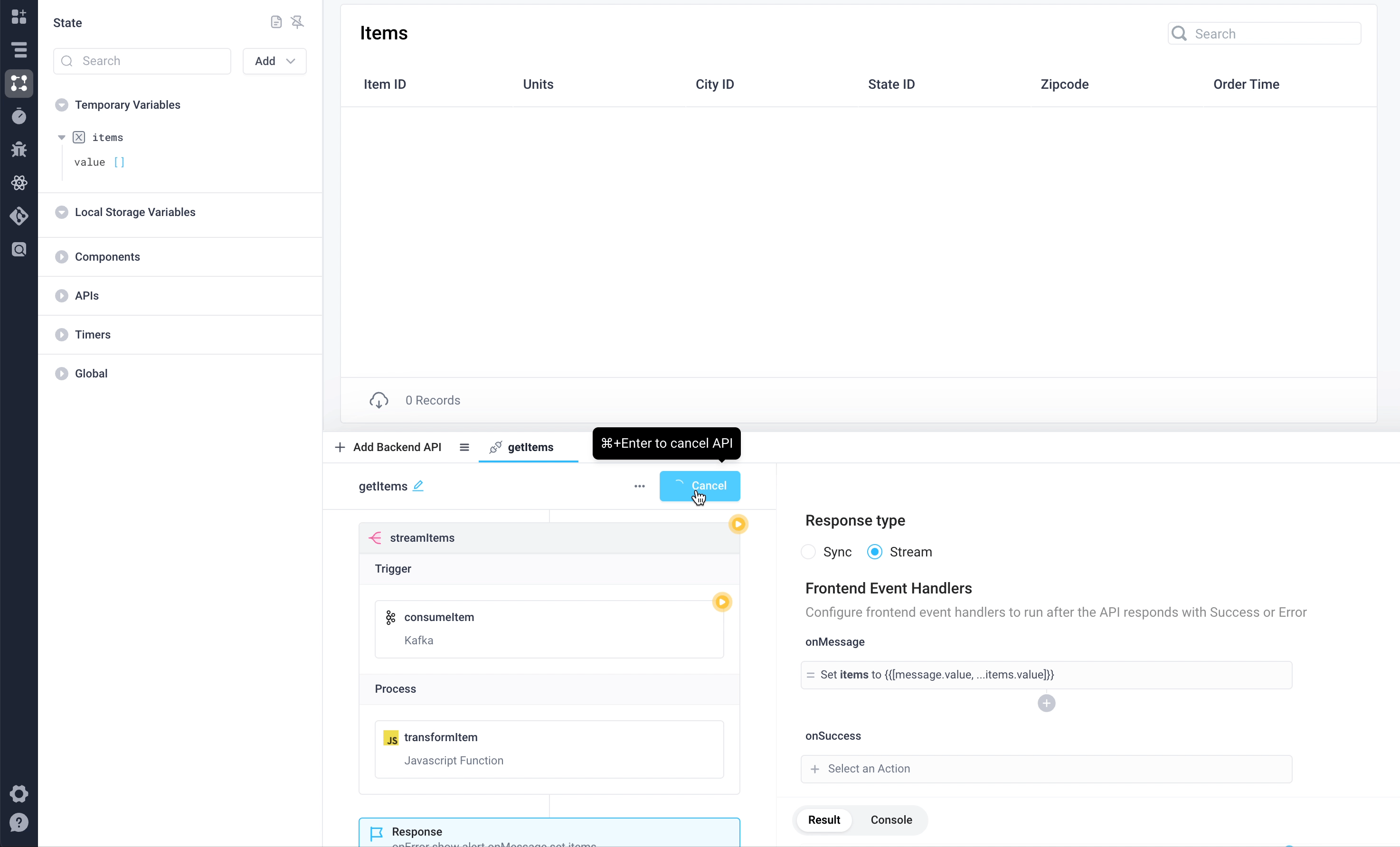Collapse the Temporary Variables section
This screenshot has height=847, width=1400.
pyautogui.click(x=61, y=105)
